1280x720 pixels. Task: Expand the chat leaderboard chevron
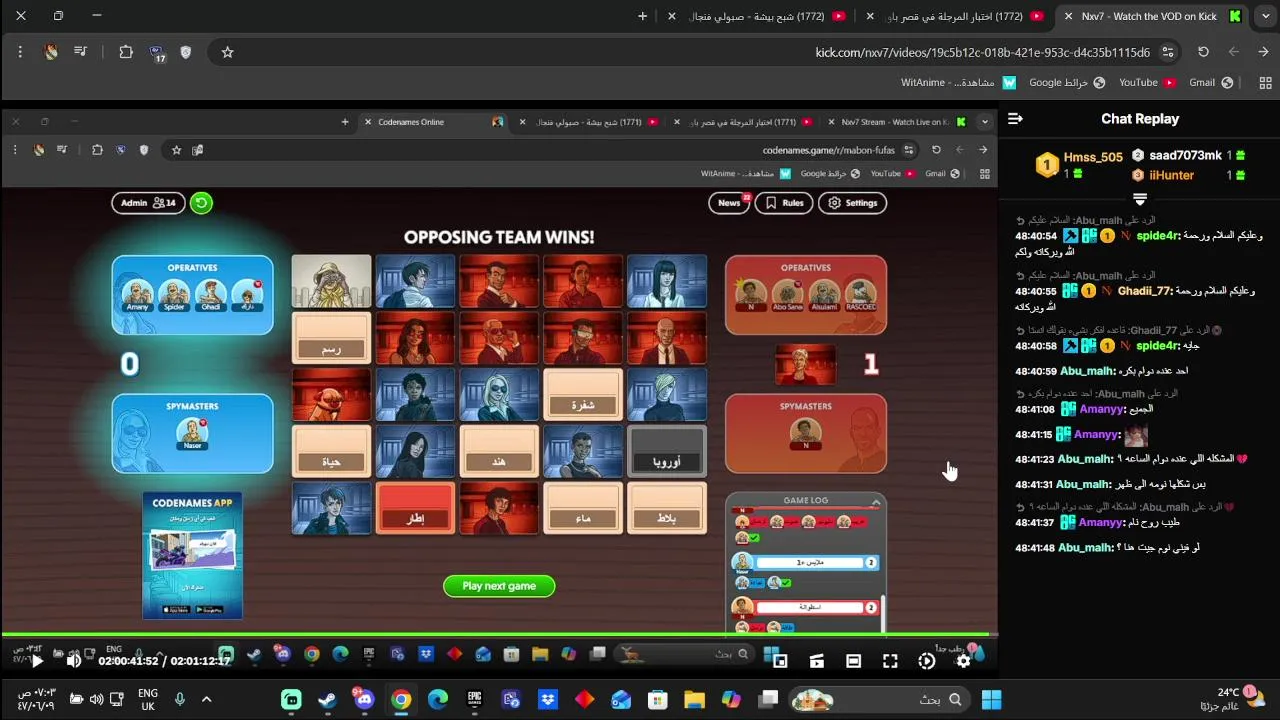(1139, 199)
